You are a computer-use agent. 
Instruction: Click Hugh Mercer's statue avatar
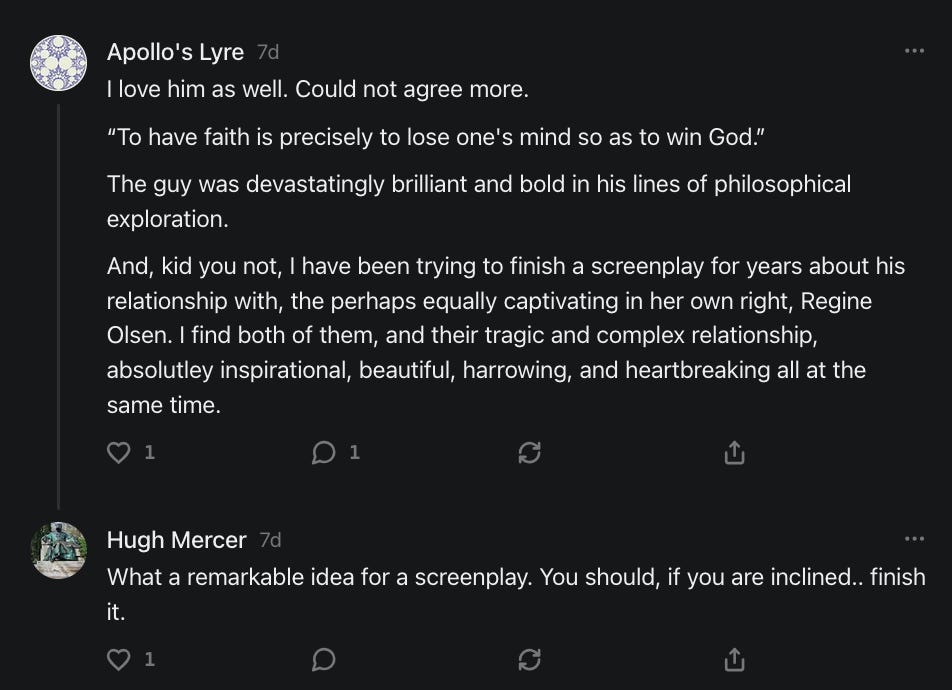[58, 550]
